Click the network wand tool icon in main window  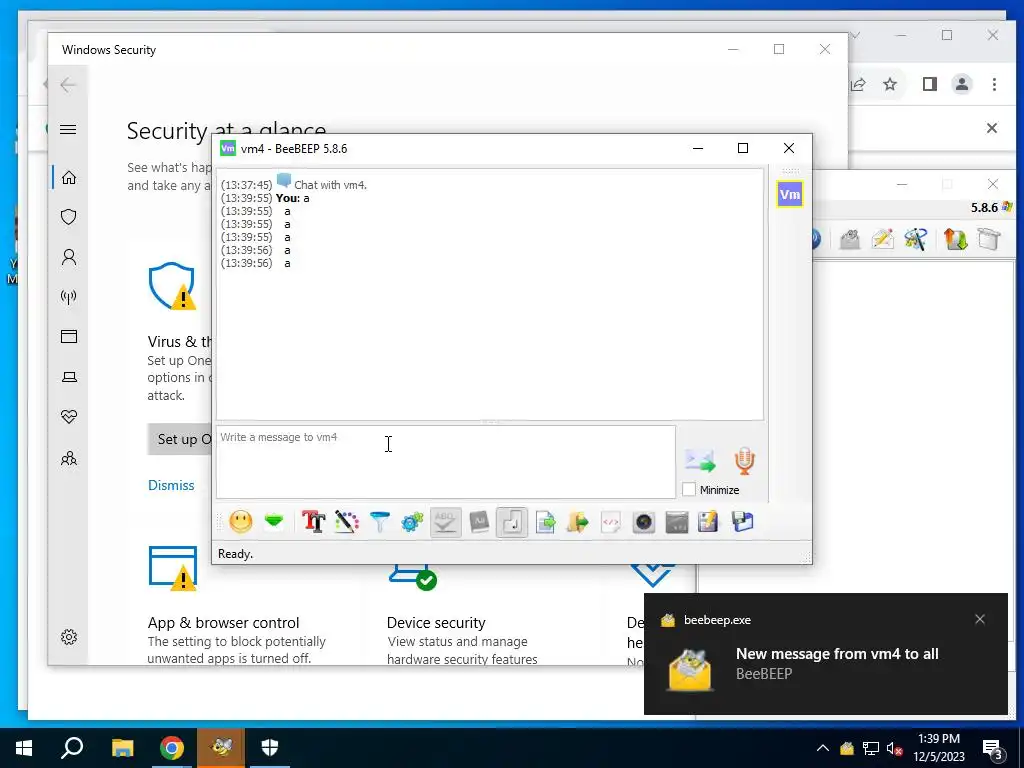tap(916, 240)
